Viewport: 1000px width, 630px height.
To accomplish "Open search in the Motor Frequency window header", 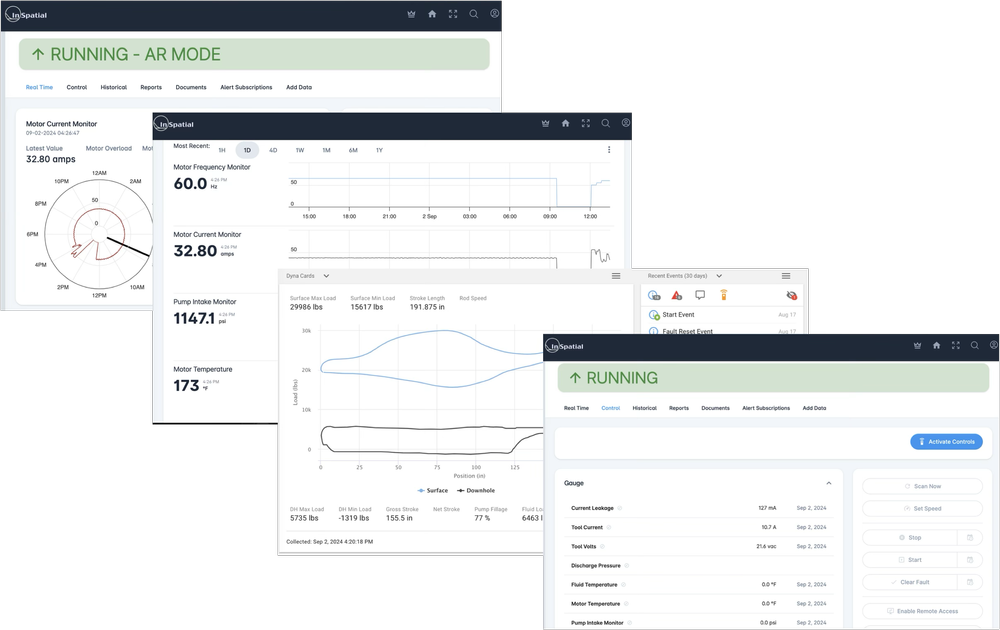I will 606,124.
